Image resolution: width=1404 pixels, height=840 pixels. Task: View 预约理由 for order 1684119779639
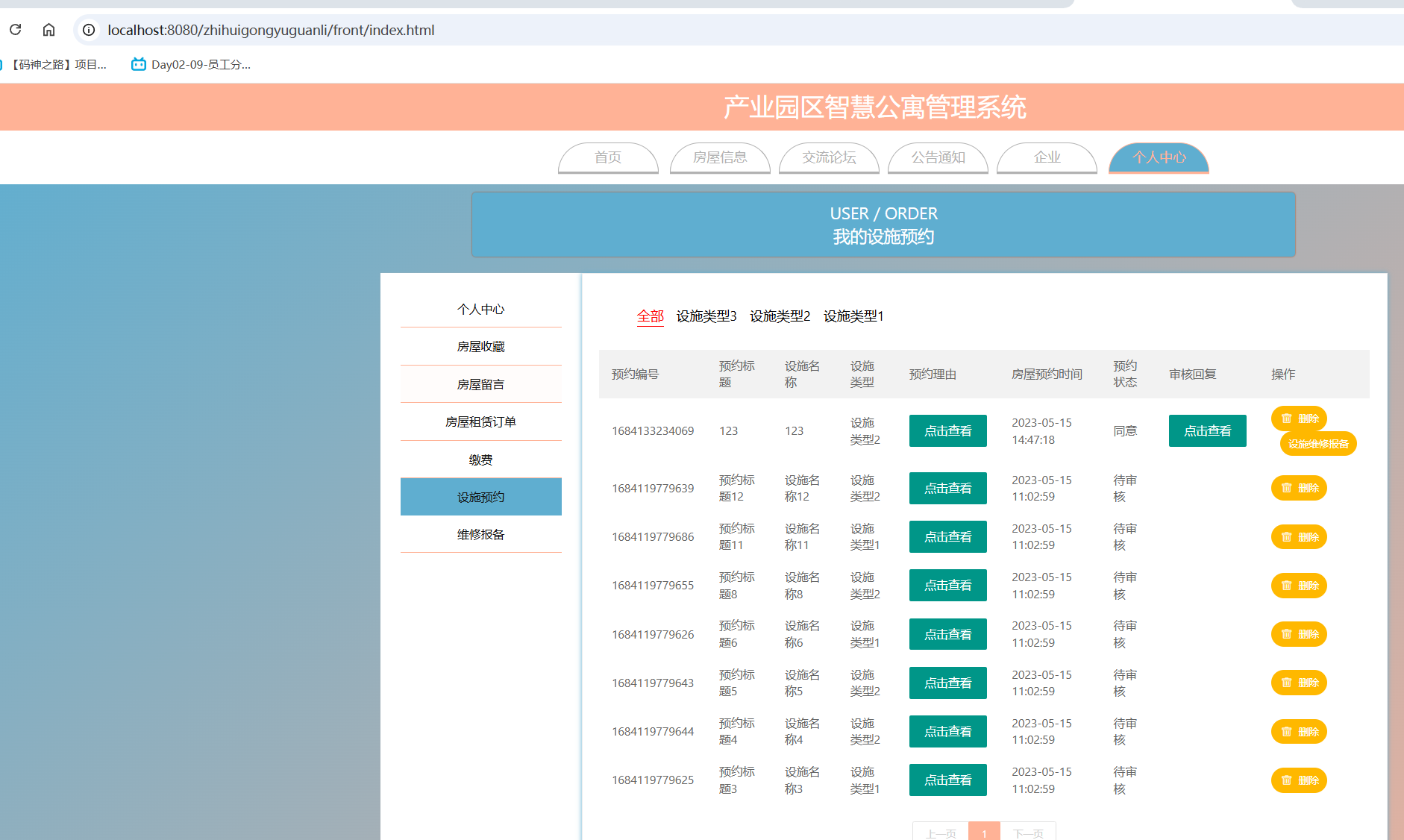(948, 489)
